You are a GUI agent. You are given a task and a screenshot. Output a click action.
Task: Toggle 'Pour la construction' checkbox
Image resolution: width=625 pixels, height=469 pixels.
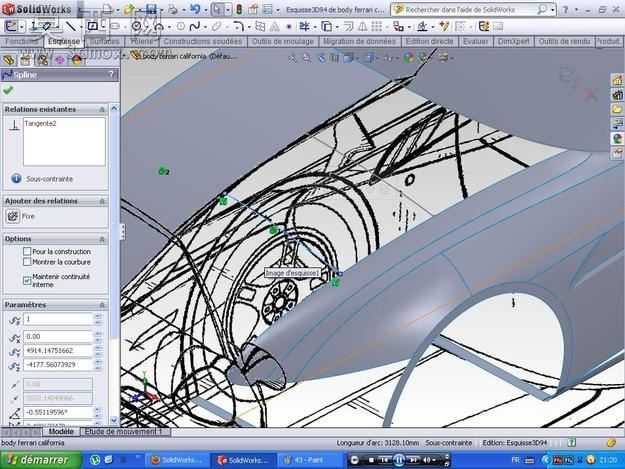27,251
